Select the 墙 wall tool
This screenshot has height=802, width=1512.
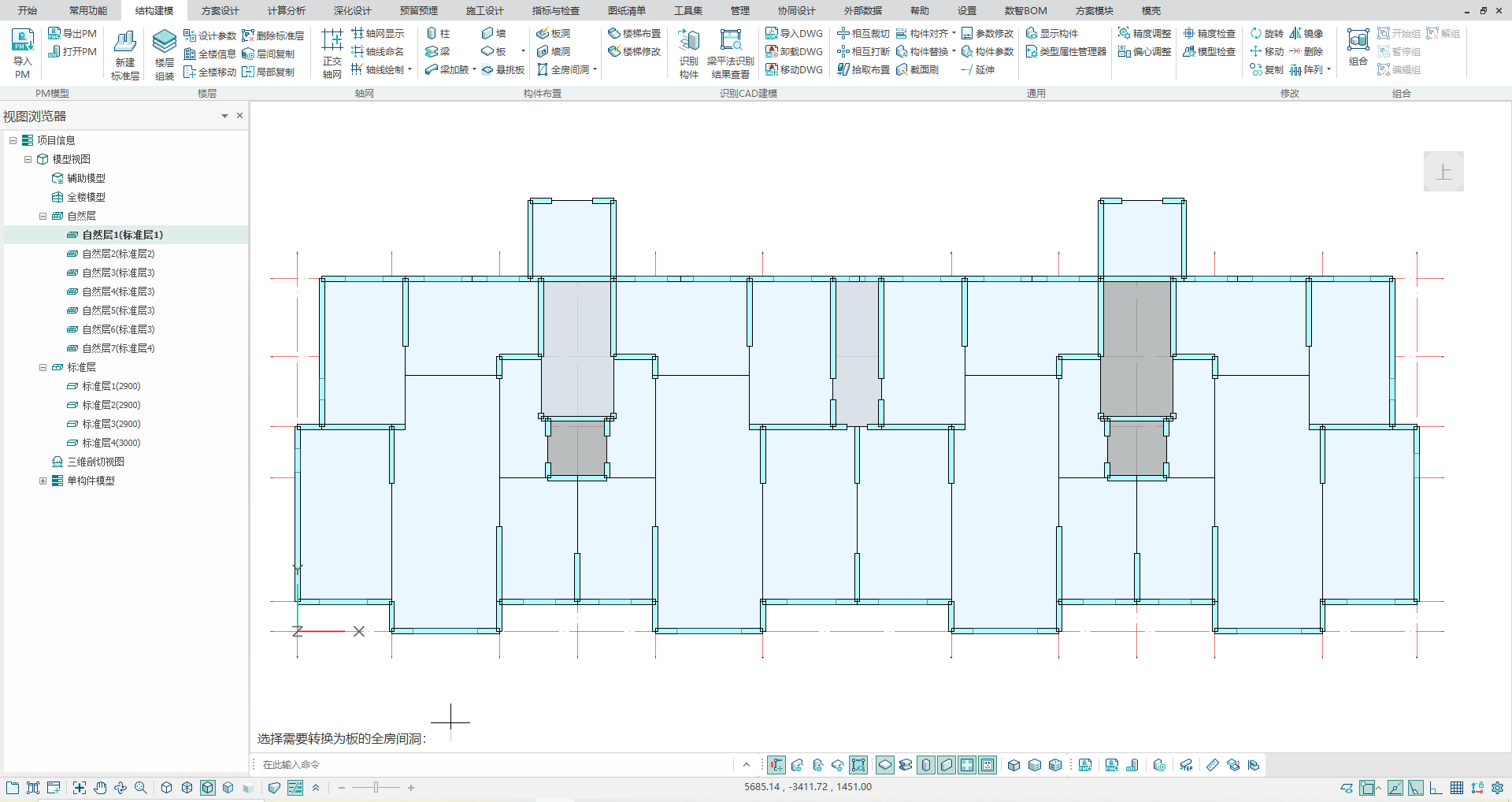point(494,33)
